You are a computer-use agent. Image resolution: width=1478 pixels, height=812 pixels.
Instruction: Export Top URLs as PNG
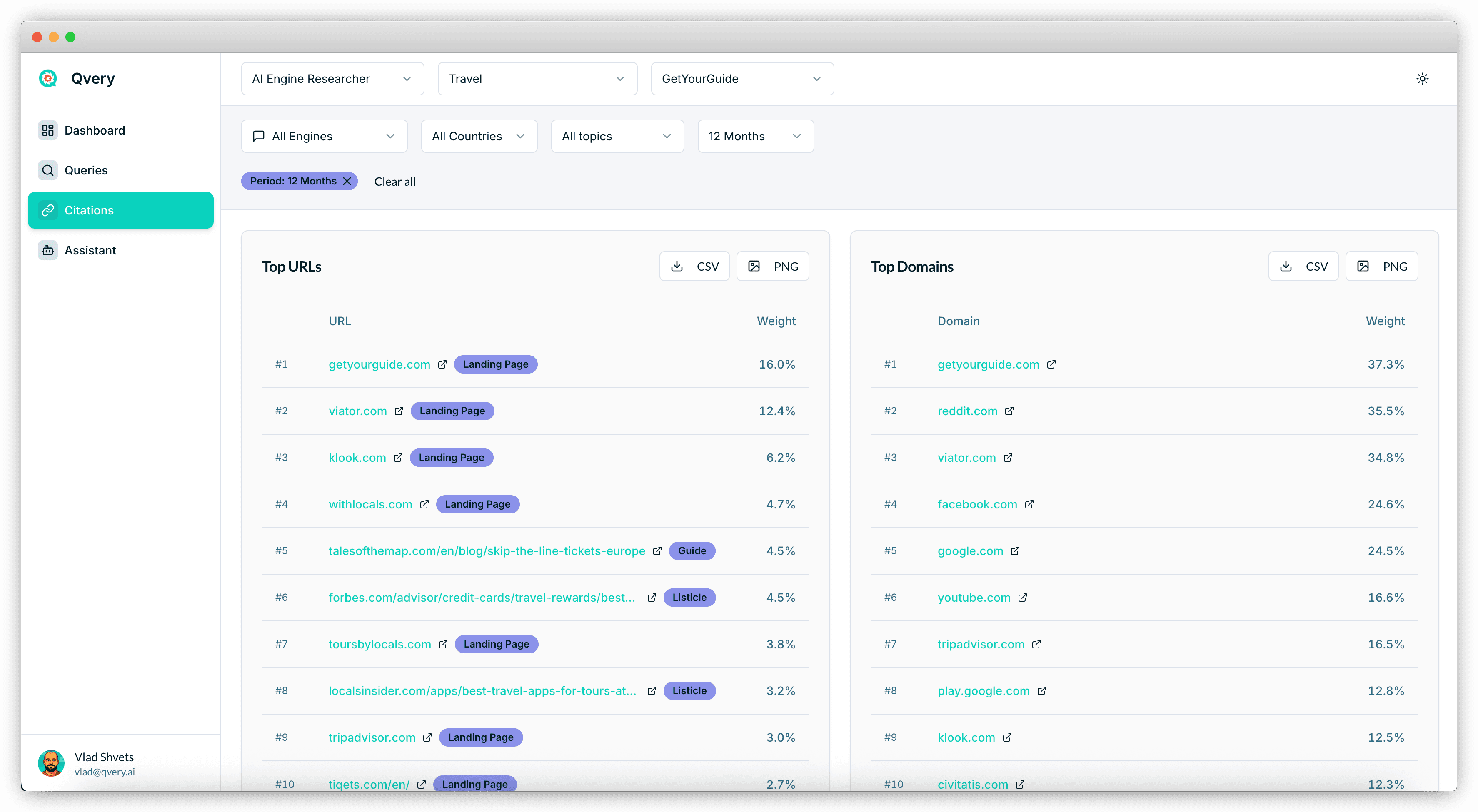[x=772, y=266]
